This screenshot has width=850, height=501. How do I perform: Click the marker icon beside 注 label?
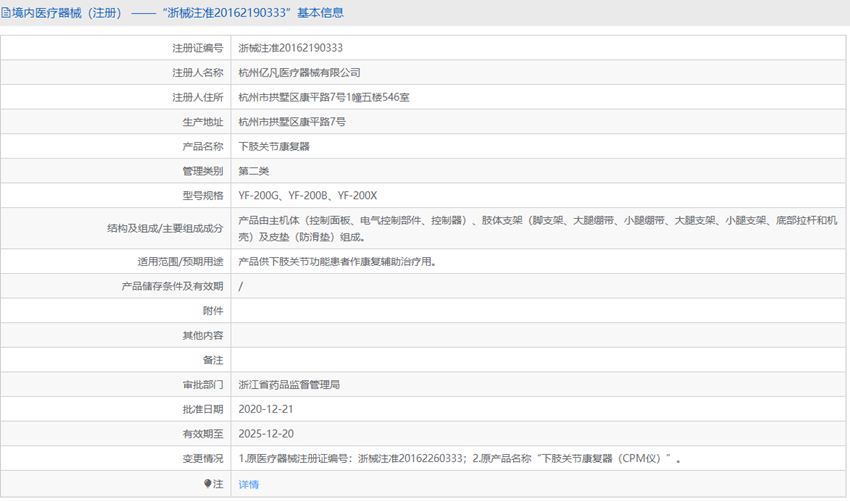(207, 484)
